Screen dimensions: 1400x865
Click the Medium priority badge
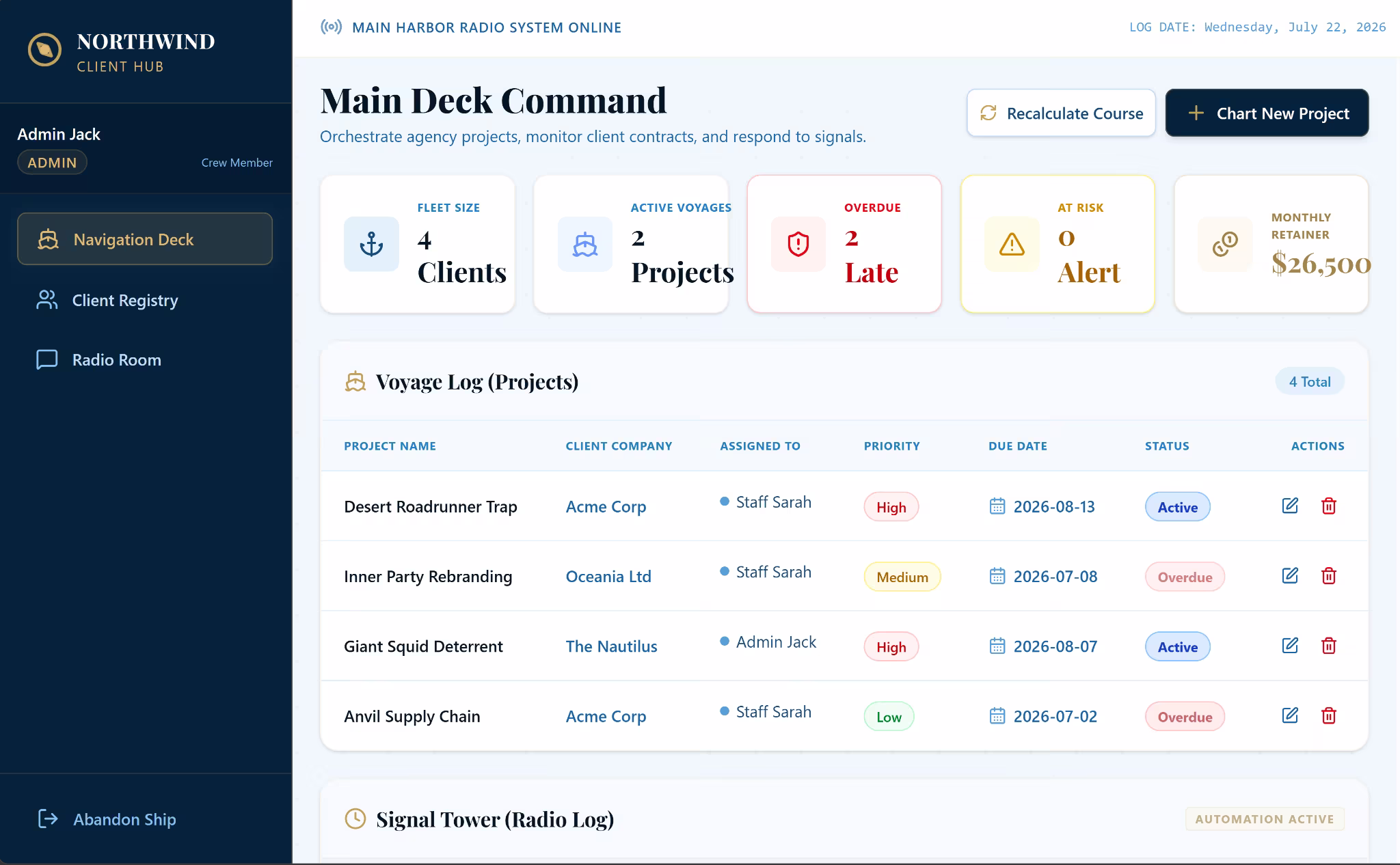pos(902,577)
